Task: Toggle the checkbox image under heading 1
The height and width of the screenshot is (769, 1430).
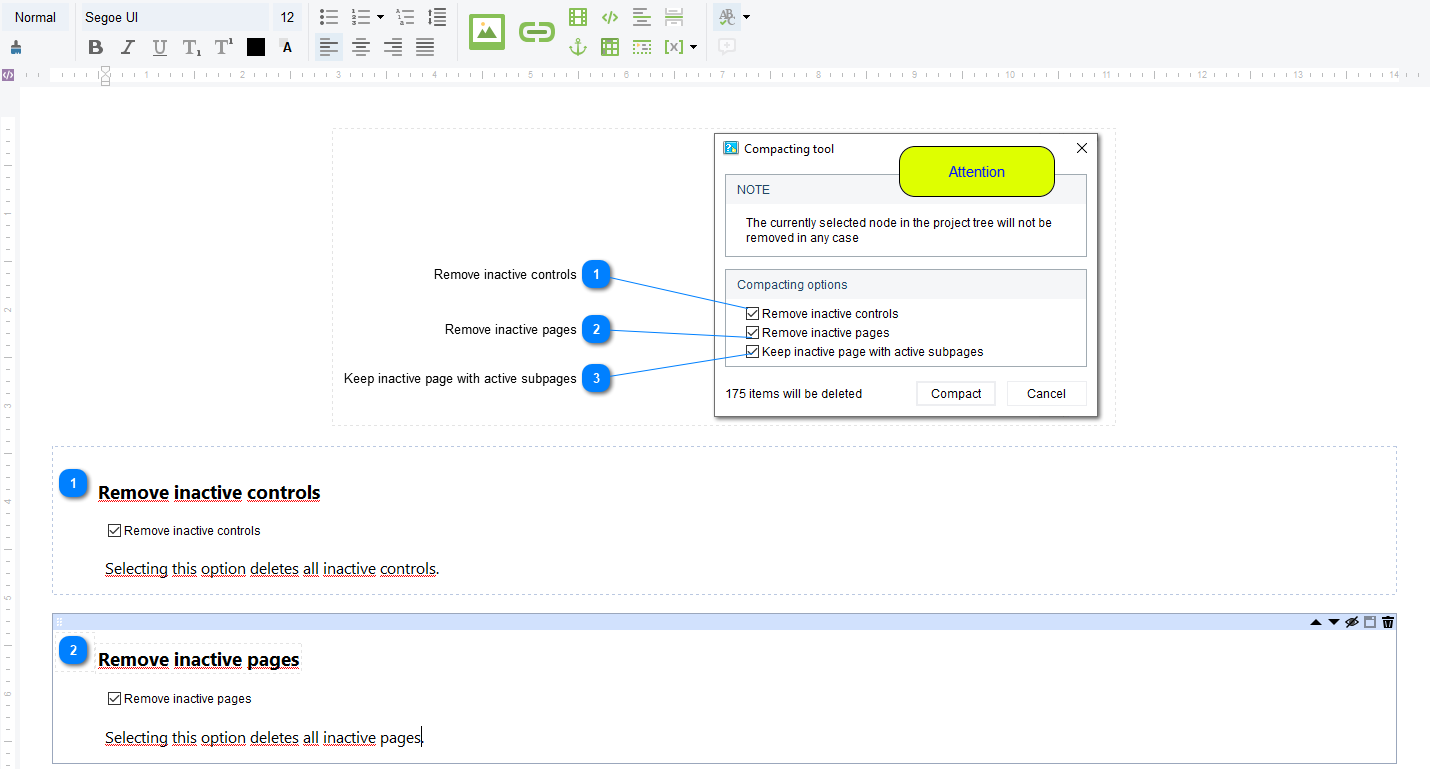Action: [114, 531]
